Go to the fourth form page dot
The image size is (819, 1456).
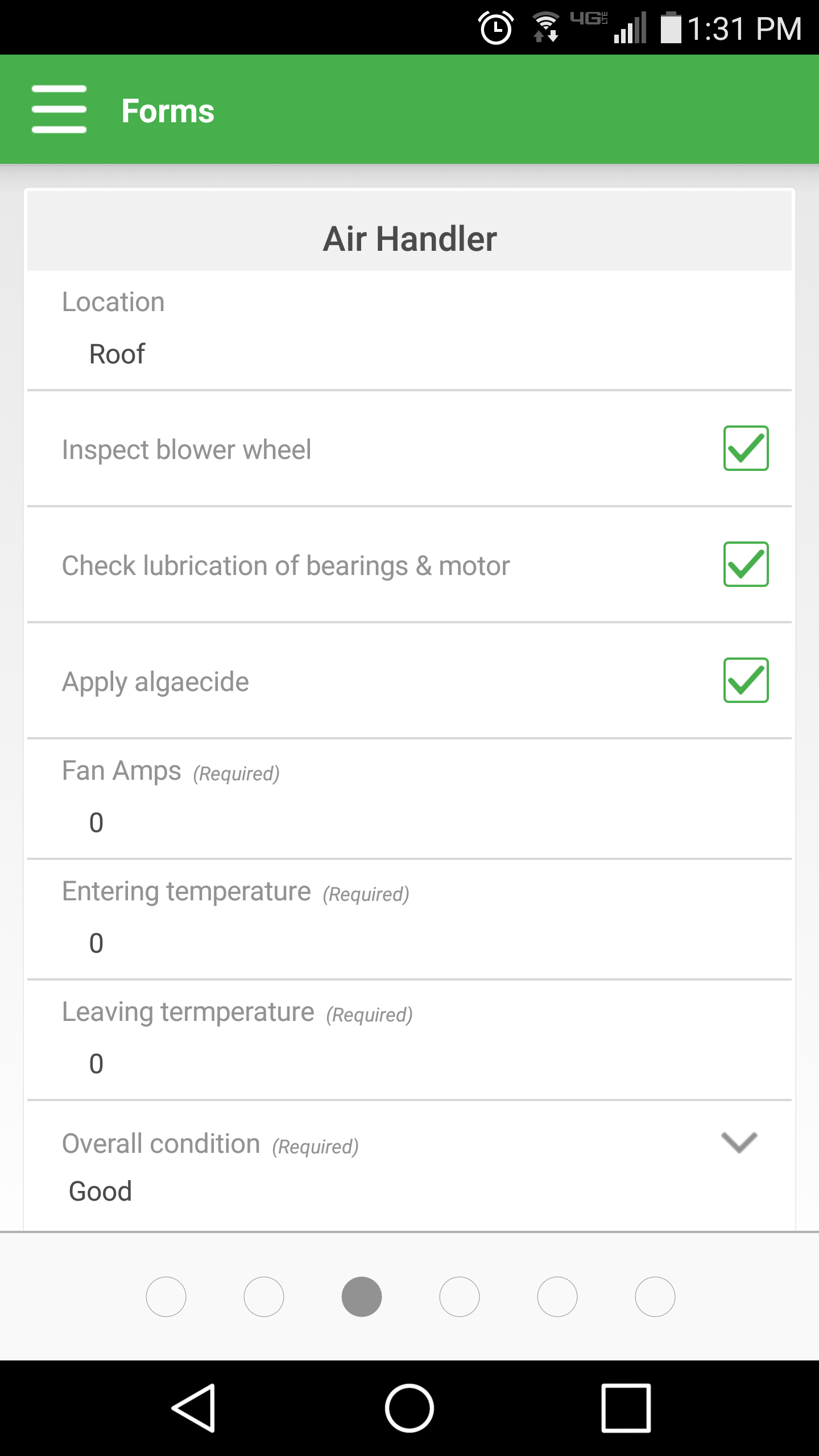click(460, 1297)
